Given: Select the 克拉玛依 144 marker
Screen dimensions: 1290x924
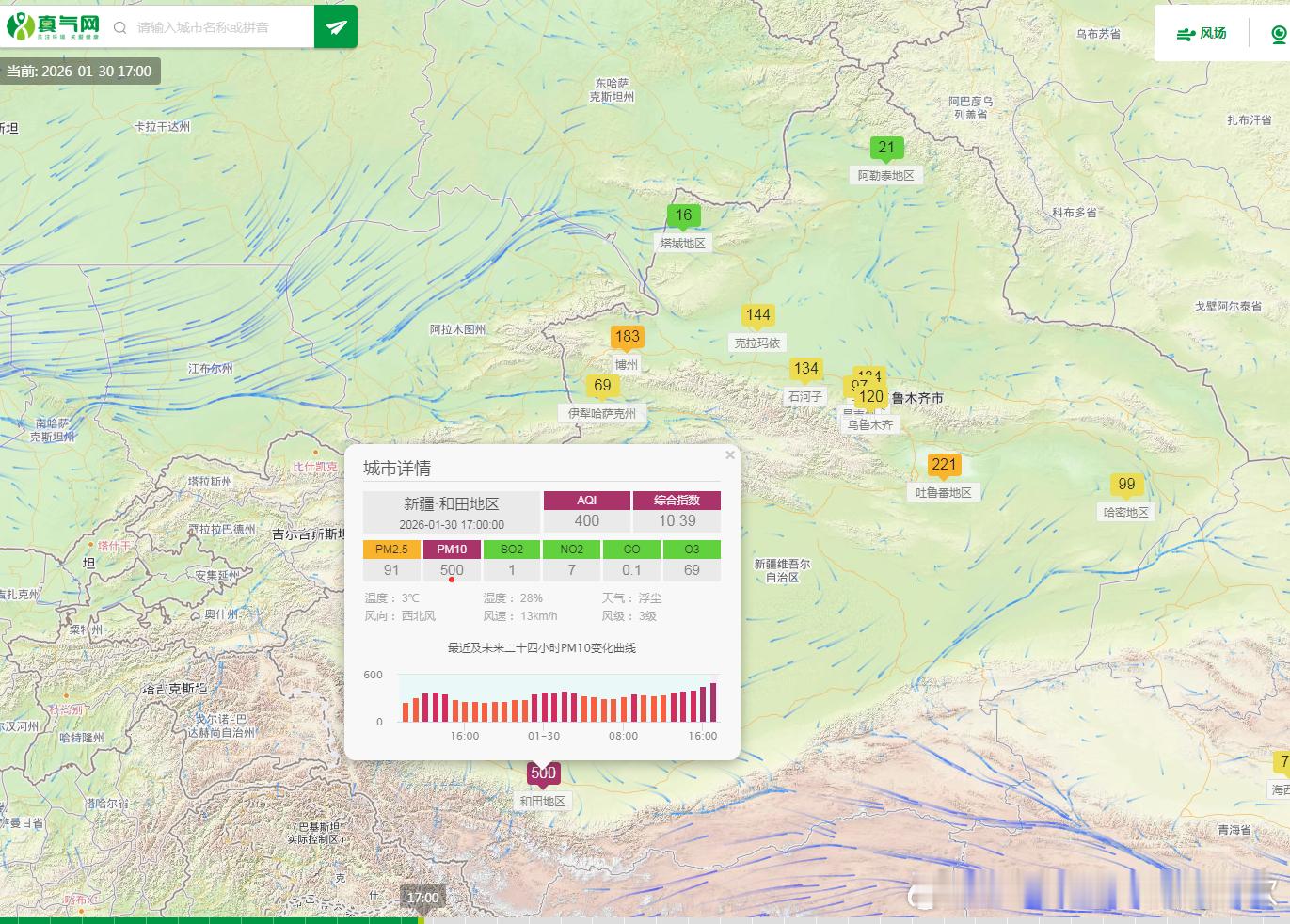Looking at the screenshot, I should coord(757,315).
